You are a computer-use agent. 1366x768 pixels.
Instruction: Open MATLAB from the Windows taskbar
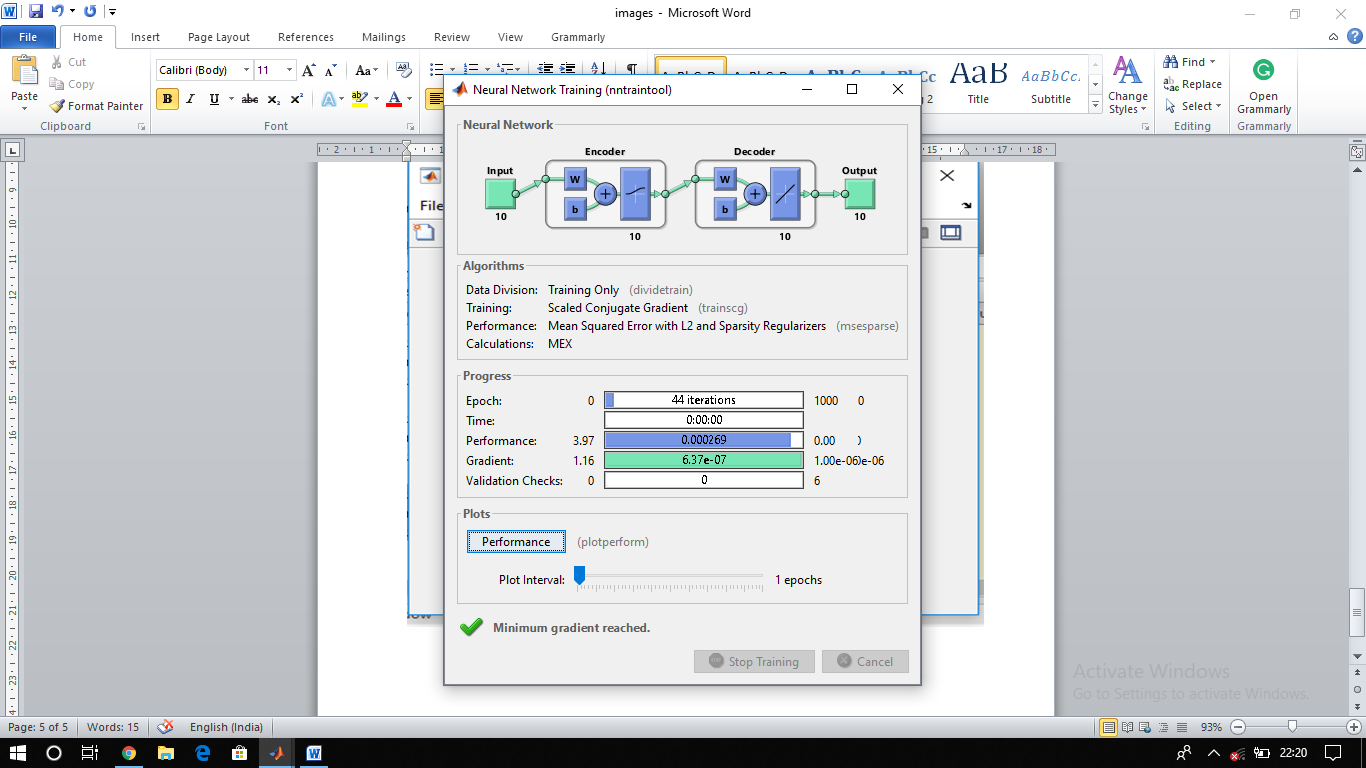click(x=277, y=753)
